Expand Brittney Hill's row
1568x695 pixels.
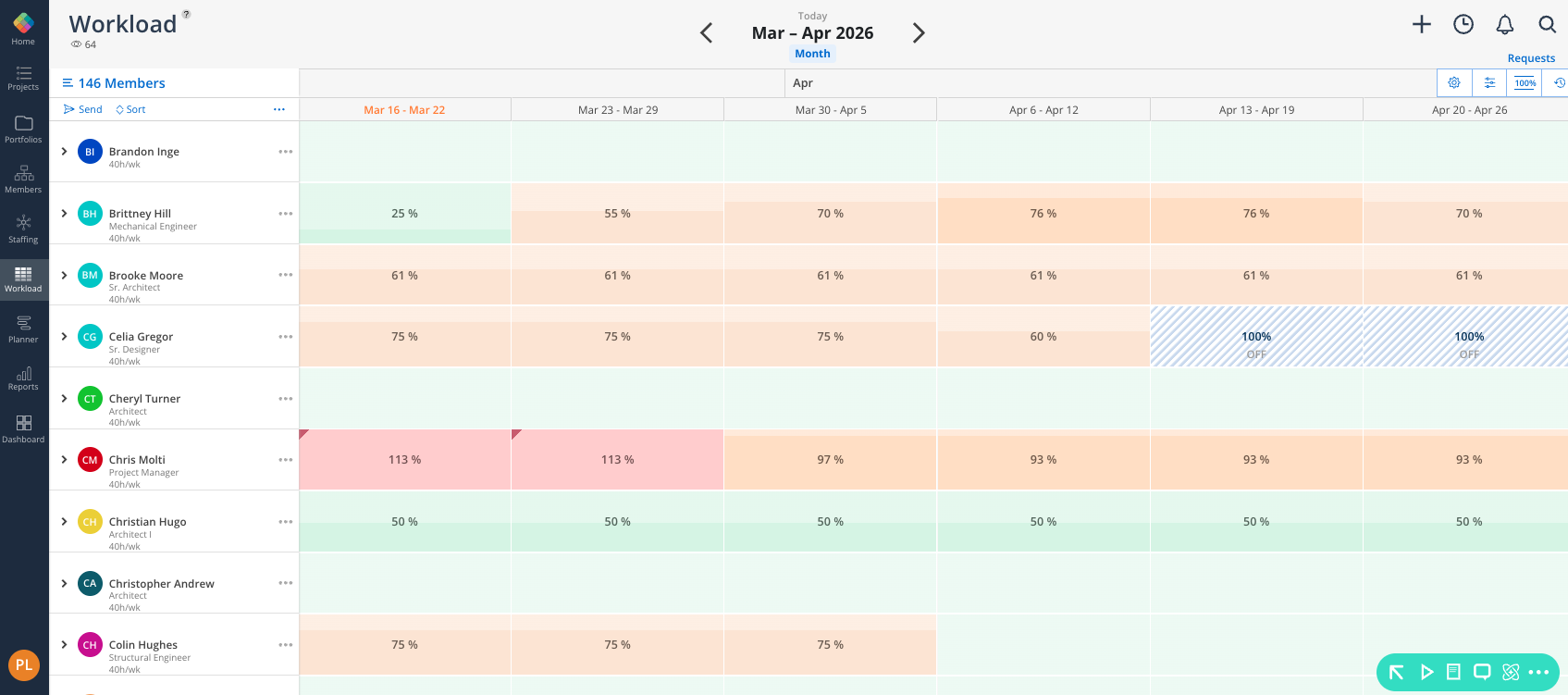click(64, 214)
